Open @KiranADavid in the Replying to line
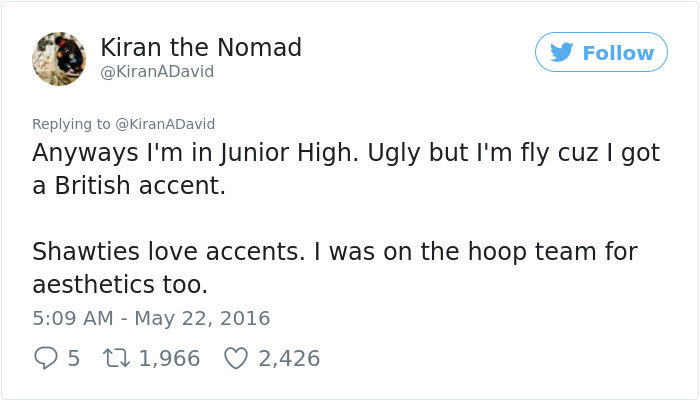The height and width of the screenshot is (401, 700). [166, 124]
